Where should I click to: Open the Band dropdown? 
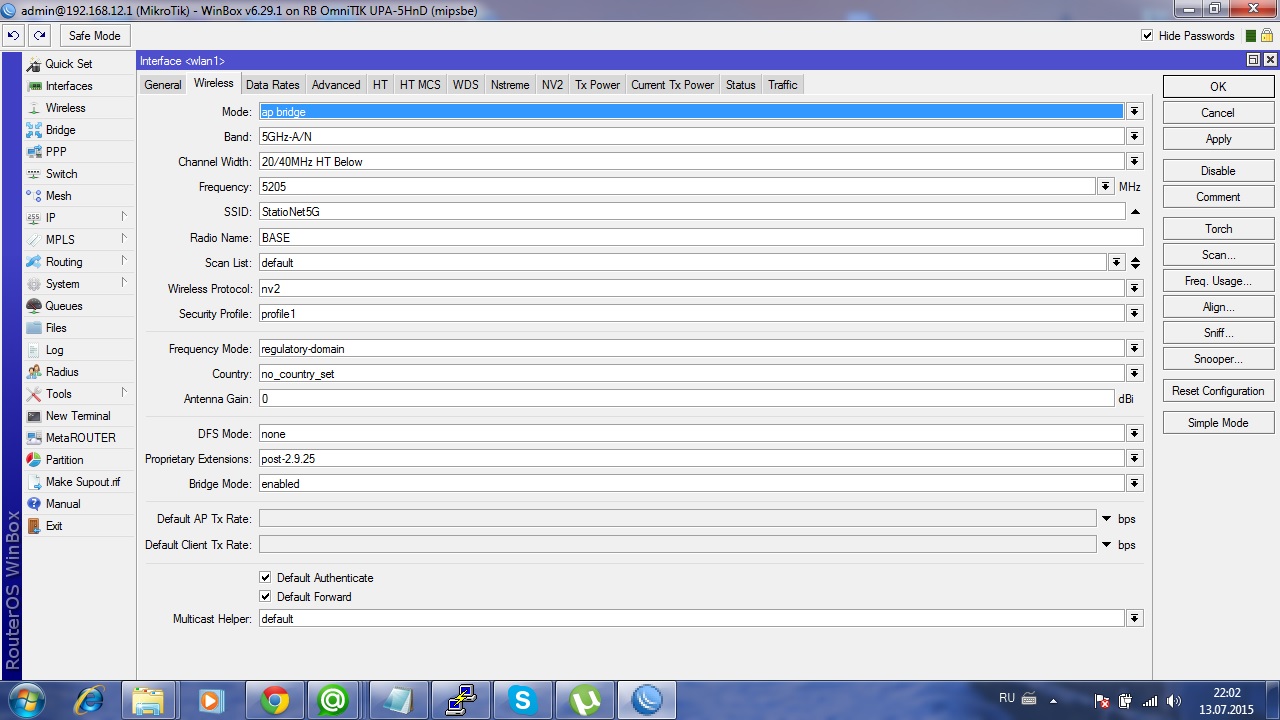(1134, 137)
